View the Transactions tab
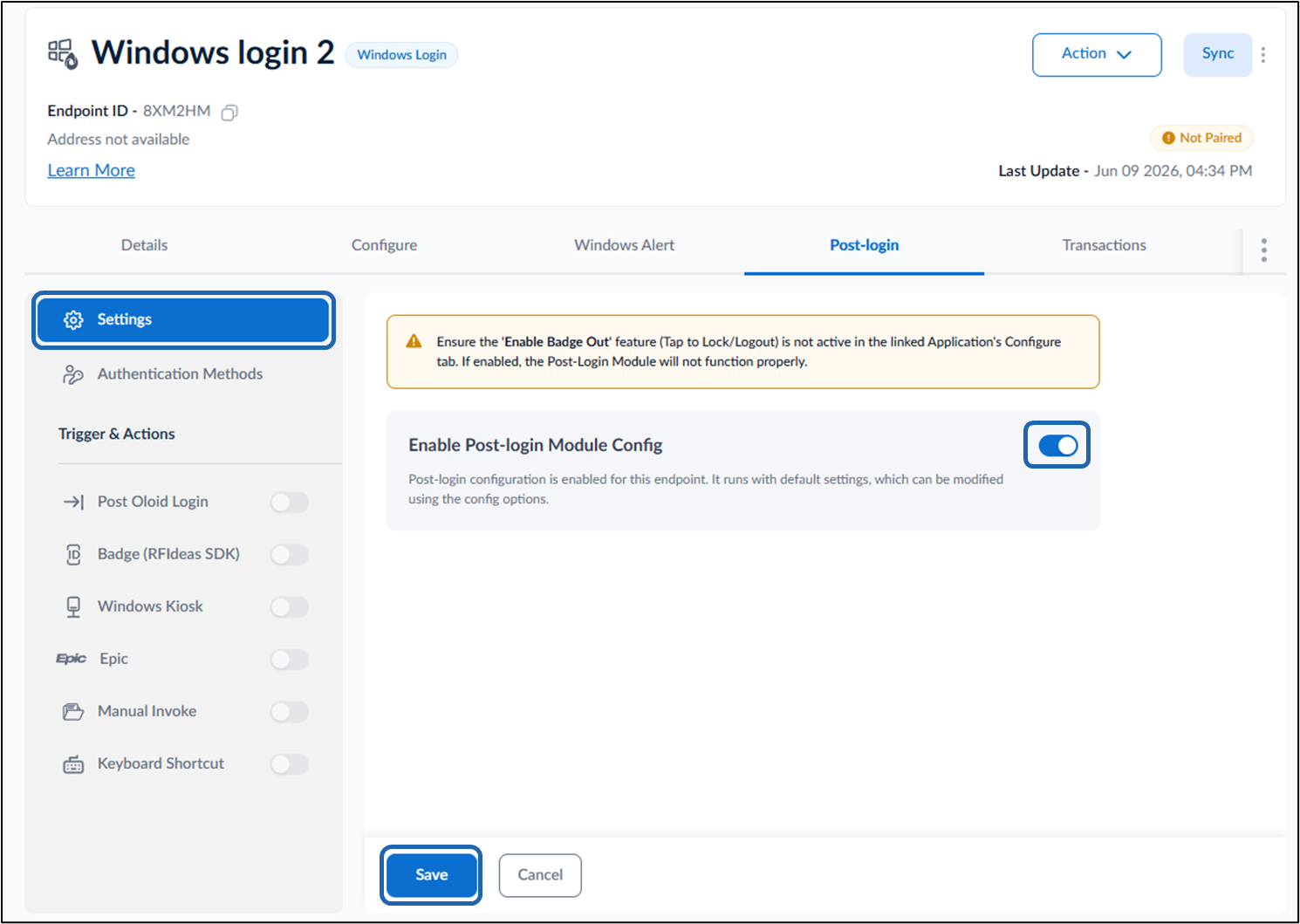Screen dimensions: 1300x924 coord(1104,245)
